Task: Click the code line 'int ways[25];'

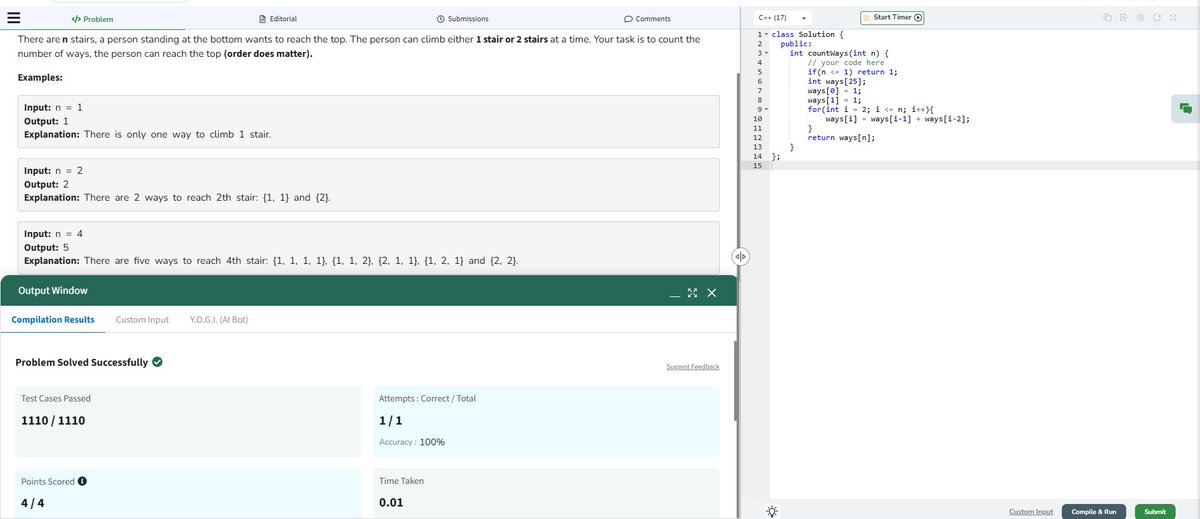Action: [836, 82]
